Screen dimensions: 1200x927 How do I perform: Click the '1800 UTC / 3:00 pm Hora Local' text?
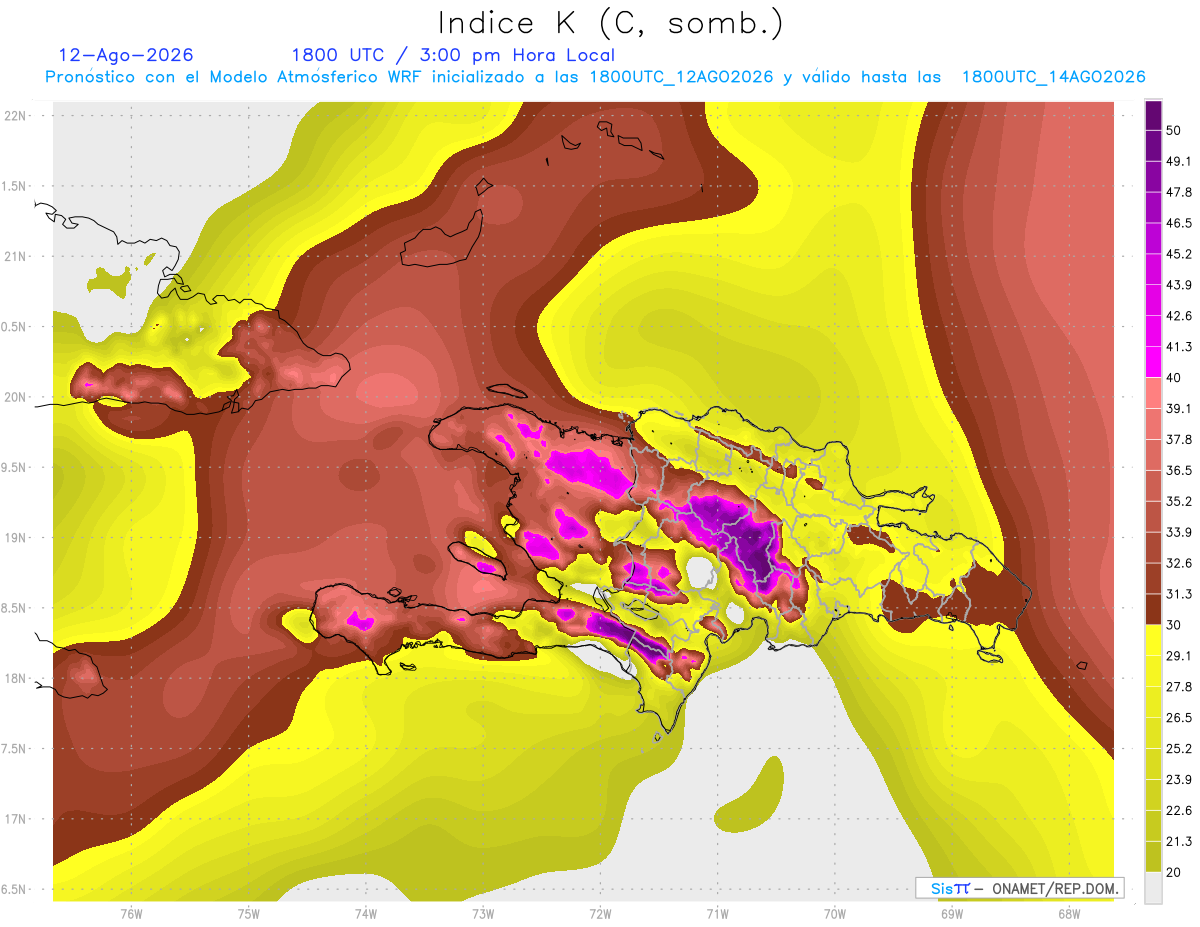tap(453, 55)
